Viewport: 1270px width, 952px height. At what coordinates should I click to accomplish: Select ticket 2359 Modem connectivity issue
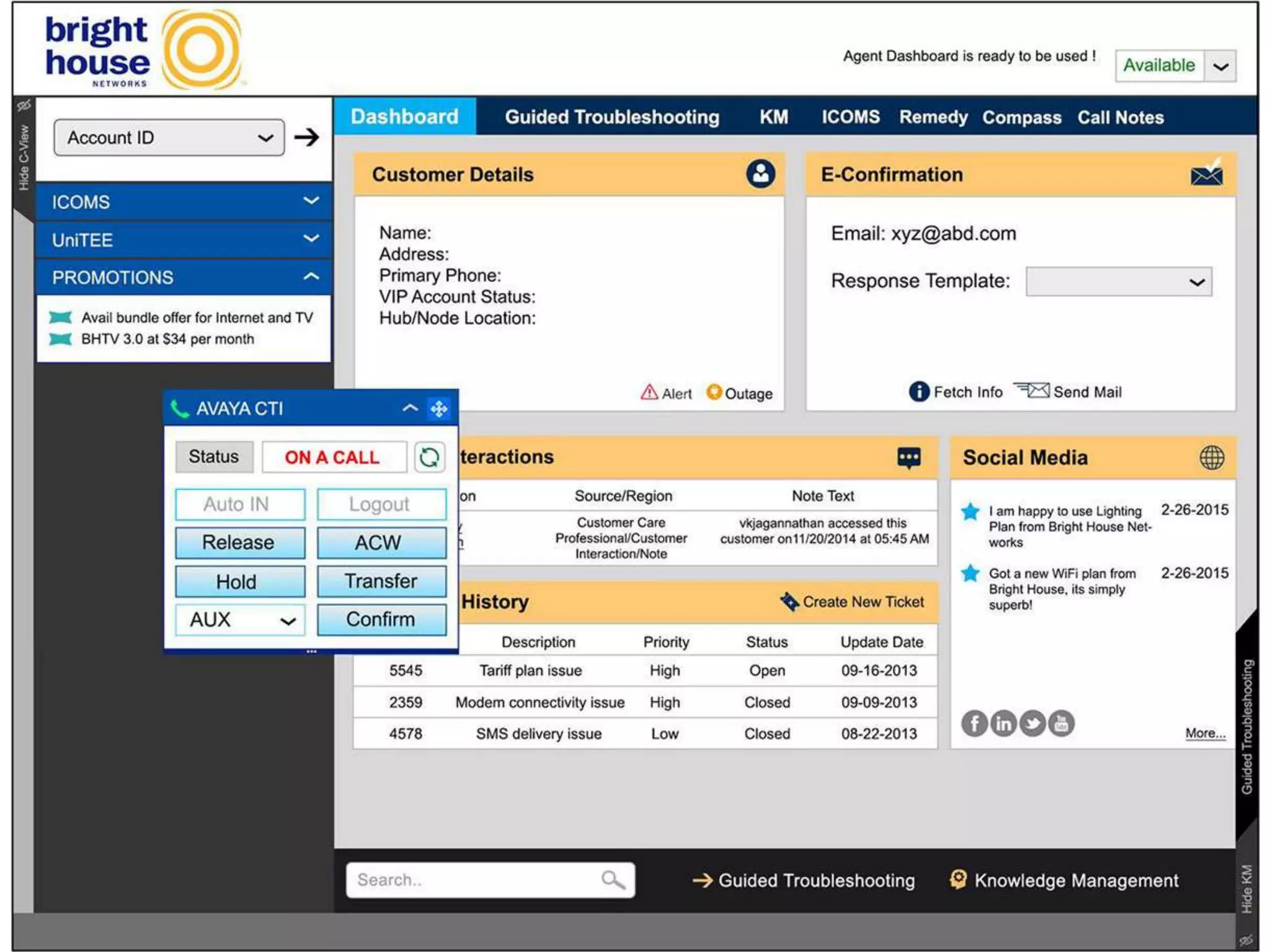pos(645,702)
